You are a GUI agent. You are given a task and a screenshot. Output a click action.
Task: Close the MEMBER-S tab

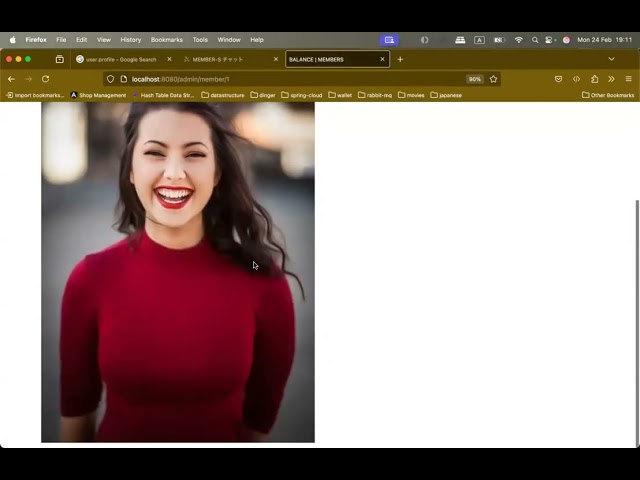click(276, 59)
